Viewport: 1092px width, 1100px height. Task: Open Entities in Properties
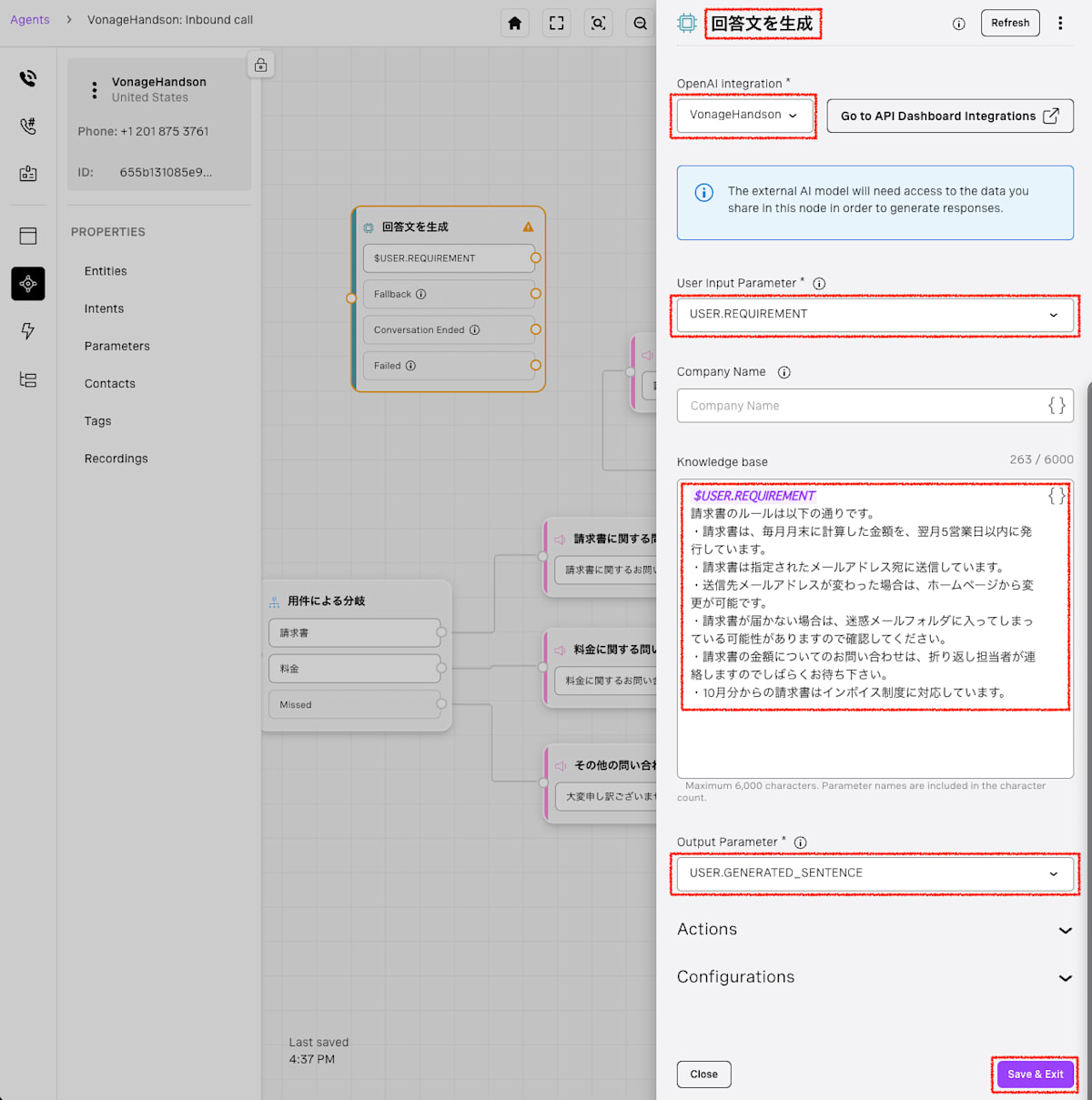(x=106, y=271)
